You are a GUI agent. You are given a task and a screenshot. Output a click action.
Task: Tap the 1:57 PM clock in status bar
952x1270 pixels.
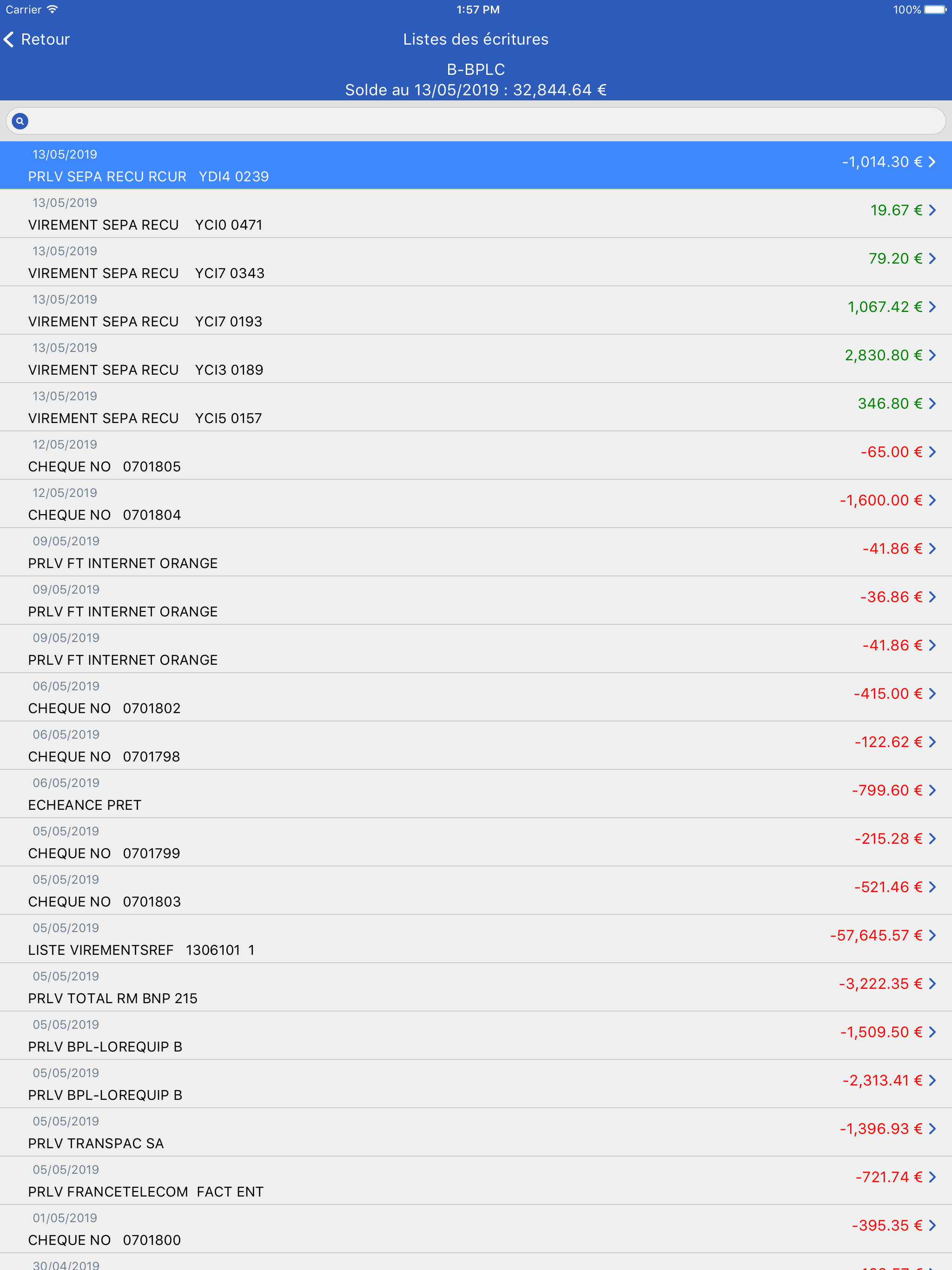point(478,10)
